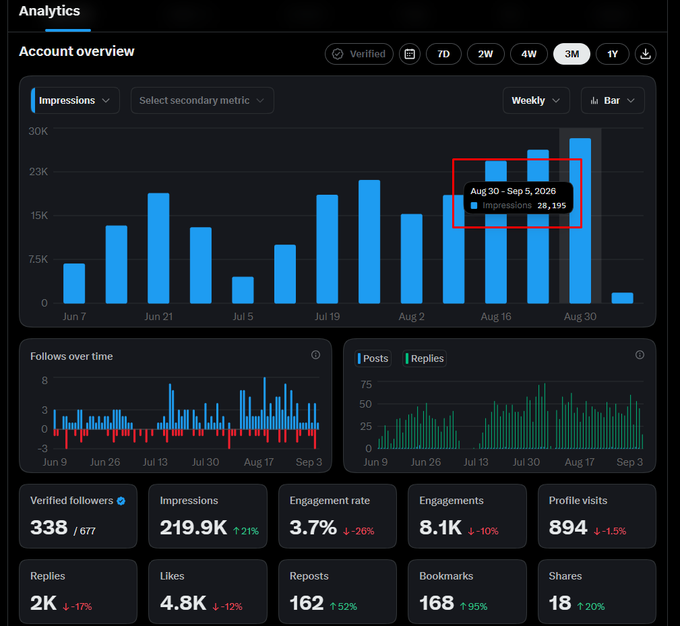Select the 1Y time range
The width and height of the screenshot is (680, 626).
coord(612,54)
